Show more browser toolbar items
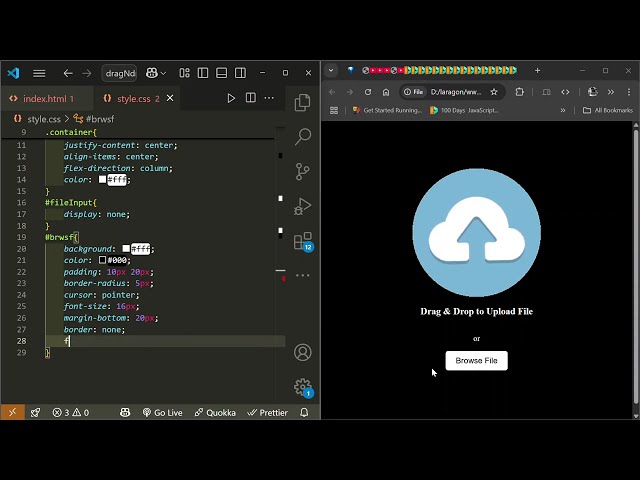This screenshot has height=480, width=640. point(611,92)
